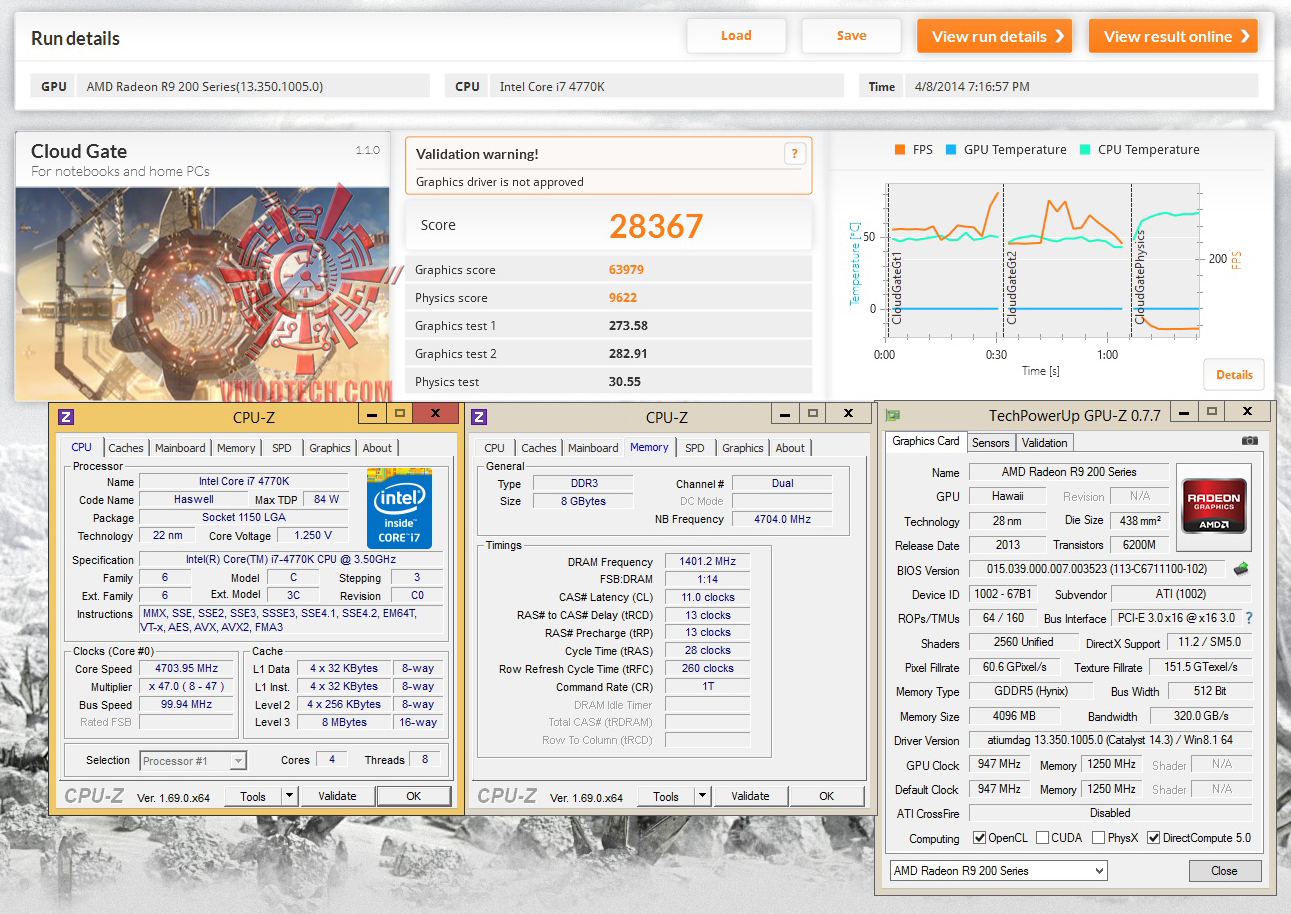Click the Load button in Run details
This screenshot has width=1291, height=914.
pos(736,36)
